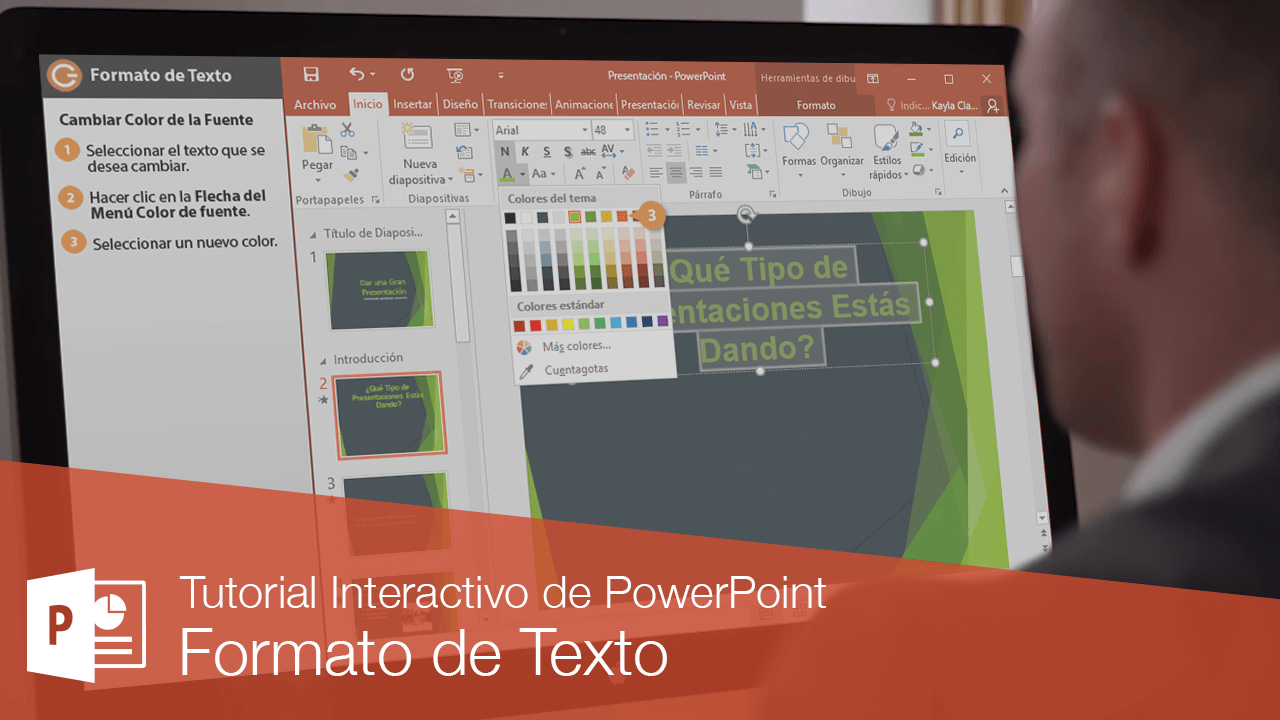Click the increase font size icon
The image size is (1280, 720).
coord(578,173)
